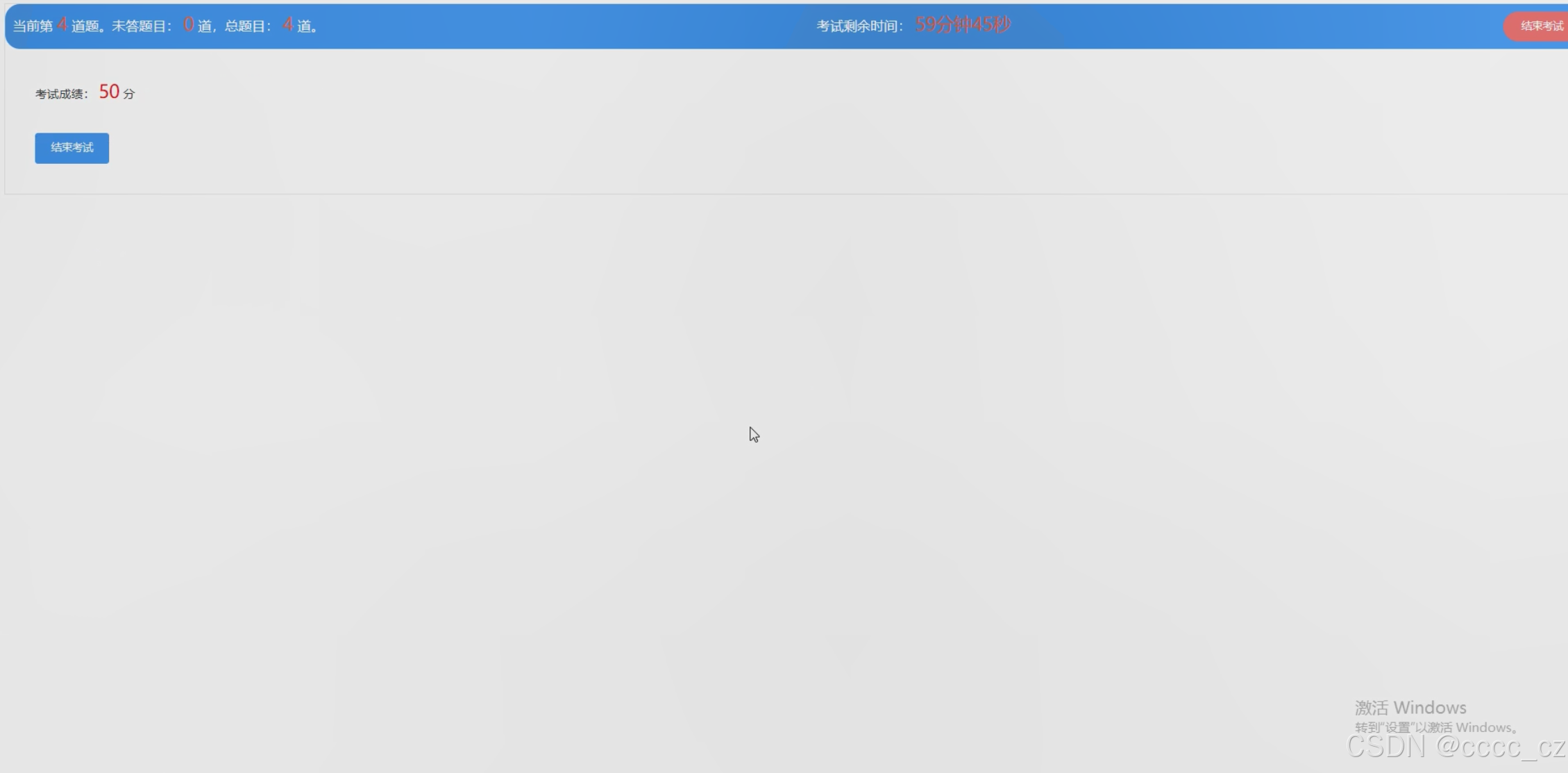Click the unanswered count number 0
The image size is (1568, 773).
188,25
